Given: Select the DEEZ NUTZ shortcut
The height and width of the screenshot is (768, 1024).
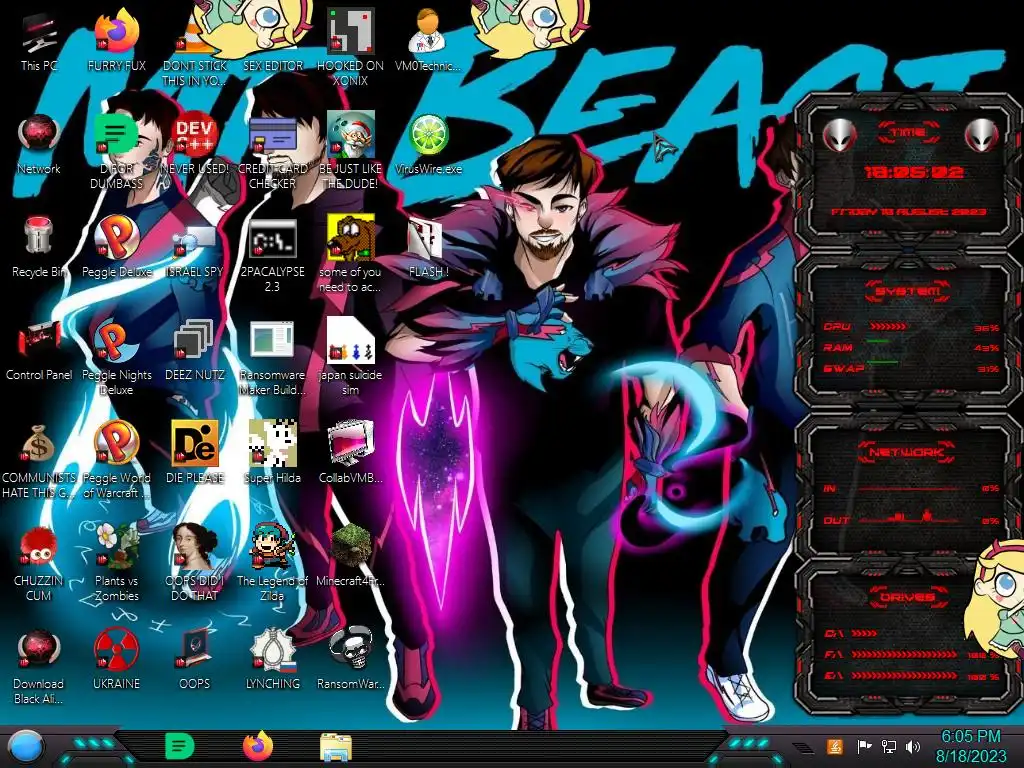Looking at the screenshot, I should click(194, 340).
